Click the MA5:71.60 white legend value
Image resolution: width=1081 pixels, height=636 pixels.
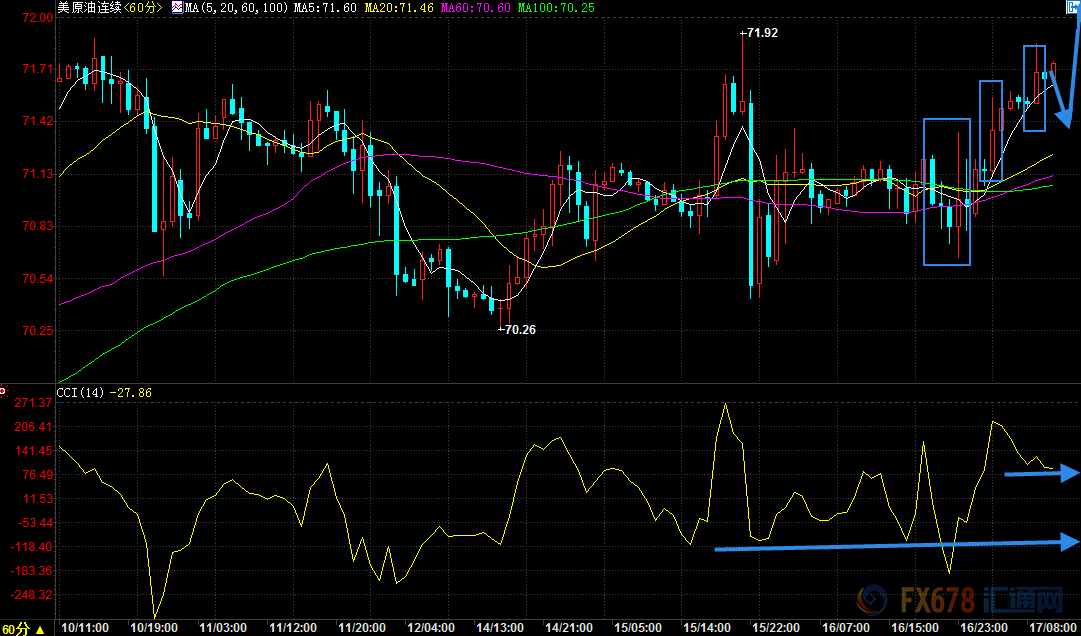323,7
